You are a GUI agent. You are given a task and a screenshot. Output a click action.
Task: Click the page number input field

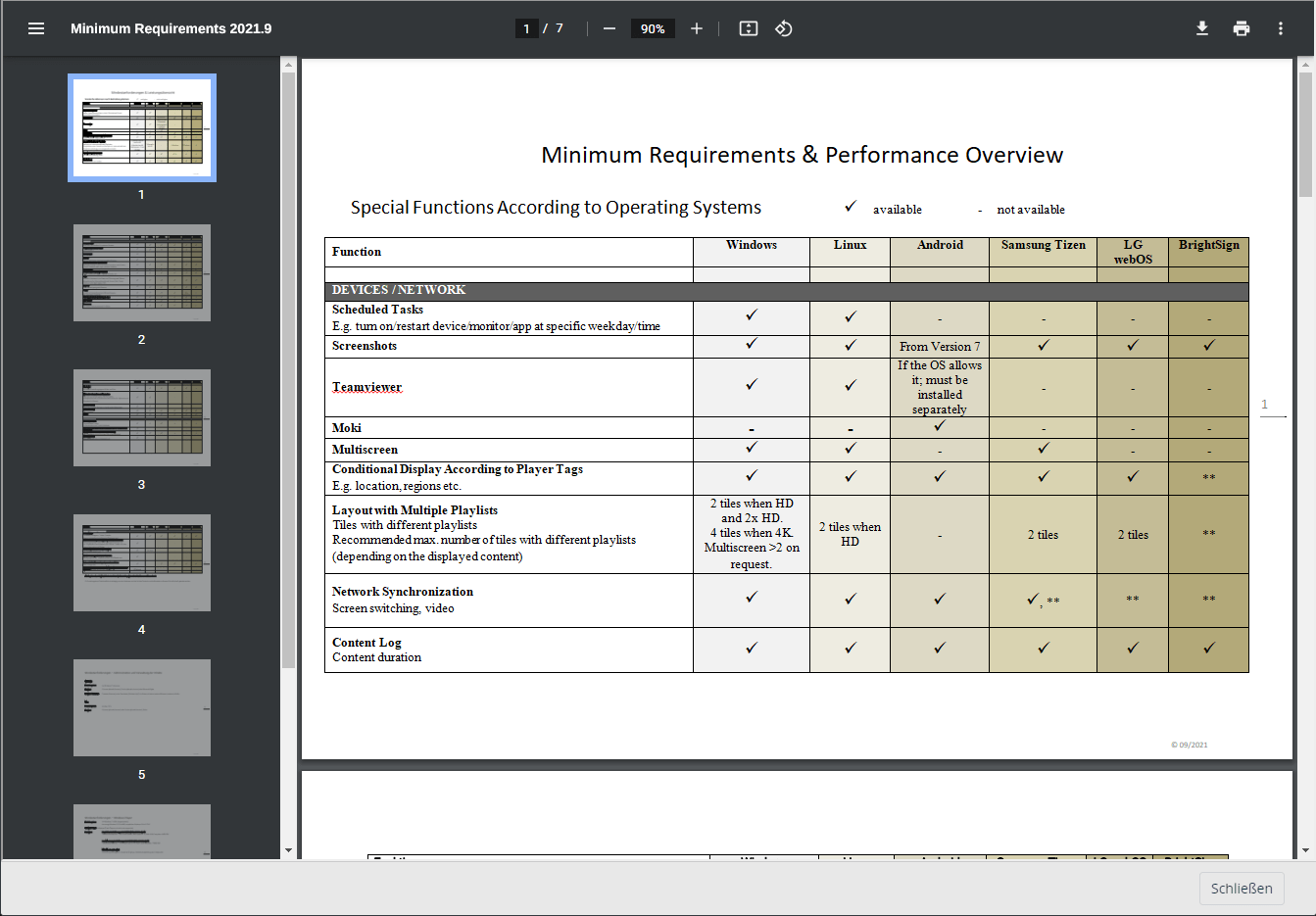coord(527,28)
